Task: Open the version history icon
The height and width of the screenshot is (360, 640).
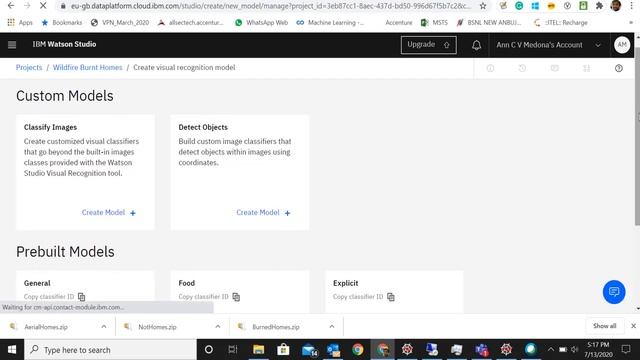Action: (x=522, y=69)
